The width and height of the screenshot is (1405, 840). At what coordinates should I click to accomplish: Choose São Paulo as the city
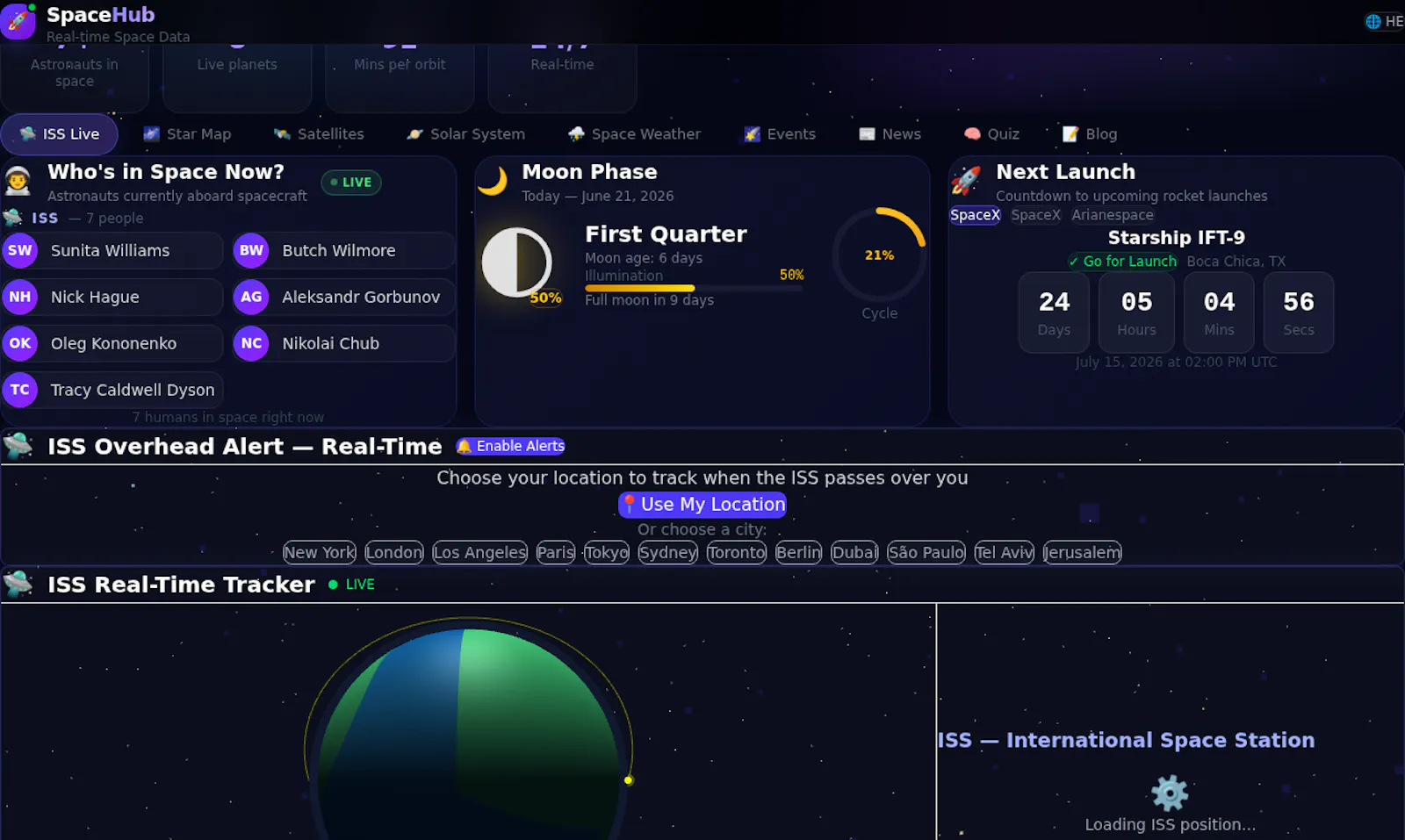926,552
